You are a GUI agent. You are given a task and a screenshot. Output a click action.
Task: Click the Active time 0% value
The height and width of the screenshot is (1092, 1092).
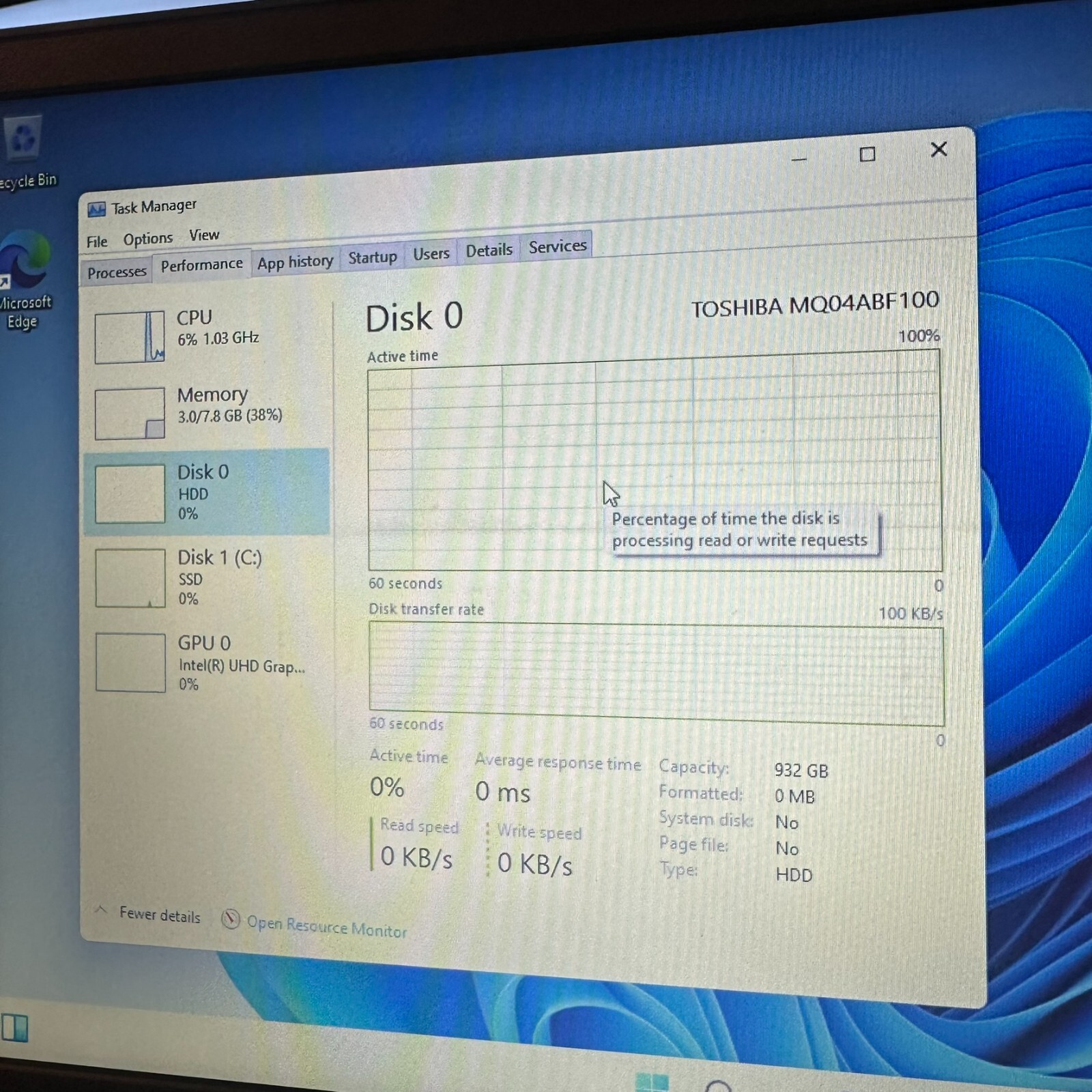pyautogui.click(x=387, y=788)
